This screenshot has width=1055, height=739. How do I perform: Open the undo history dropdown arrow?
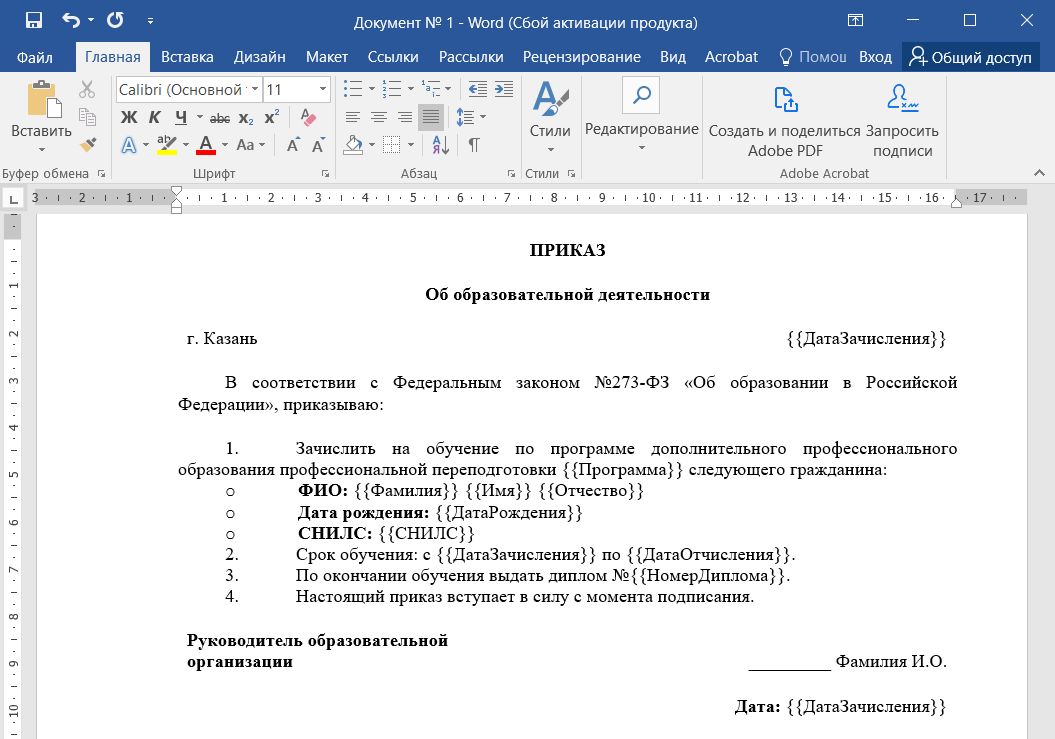(x=91, y=21)
